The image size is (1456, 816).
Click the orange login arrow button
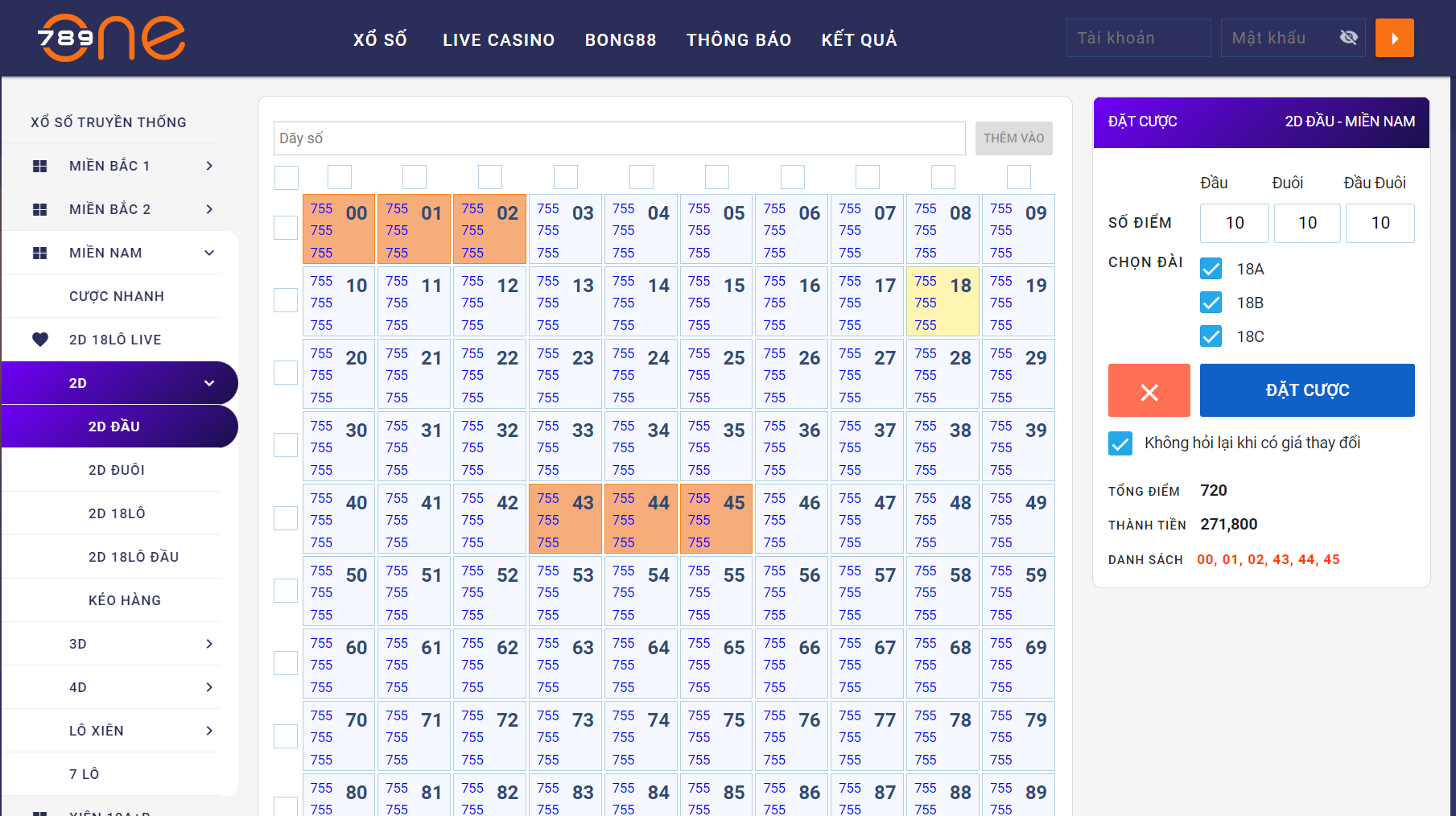tap(1395, 38)
